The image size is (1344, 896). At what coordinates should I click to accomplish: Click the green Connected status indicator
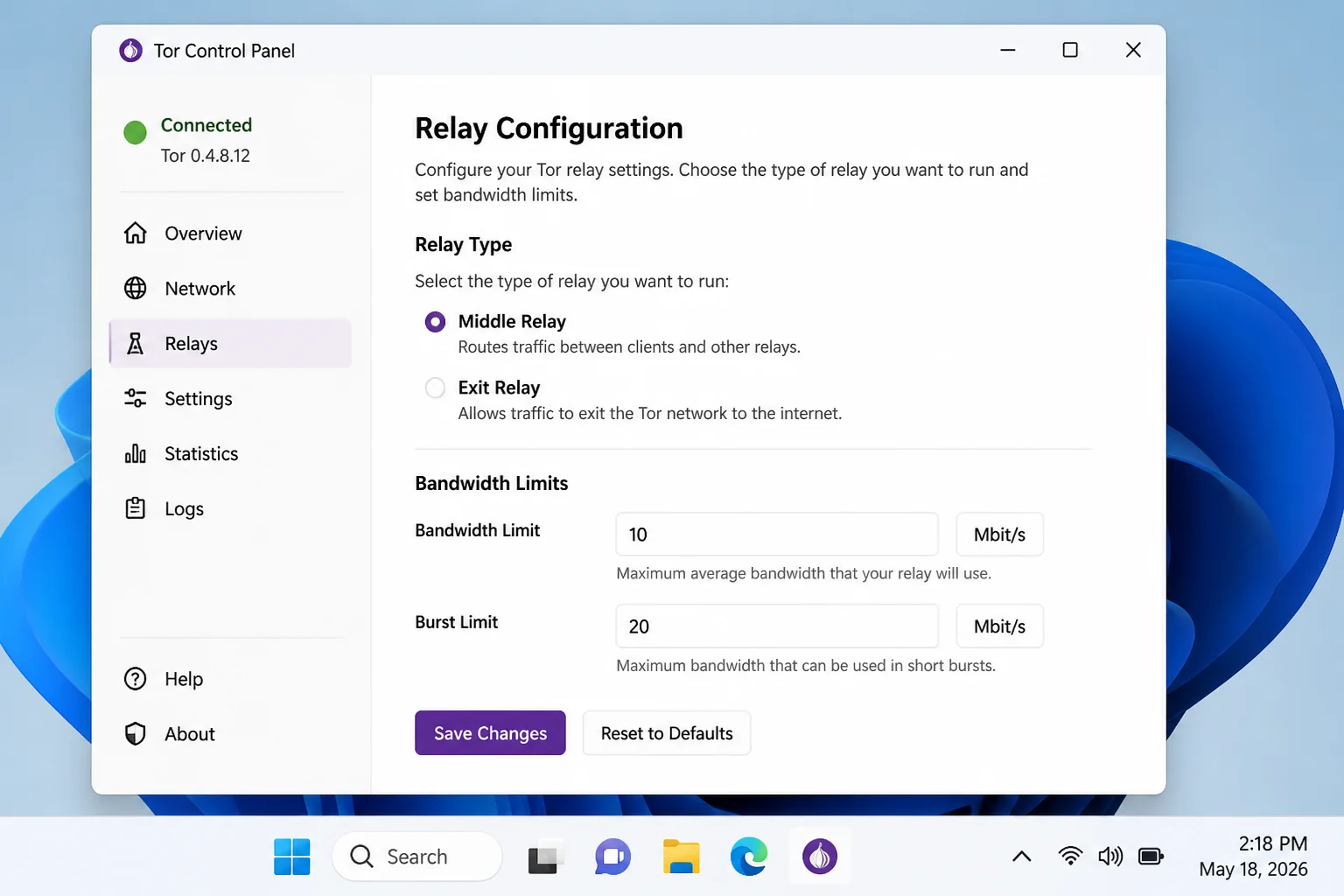click(x=135, y=132)
